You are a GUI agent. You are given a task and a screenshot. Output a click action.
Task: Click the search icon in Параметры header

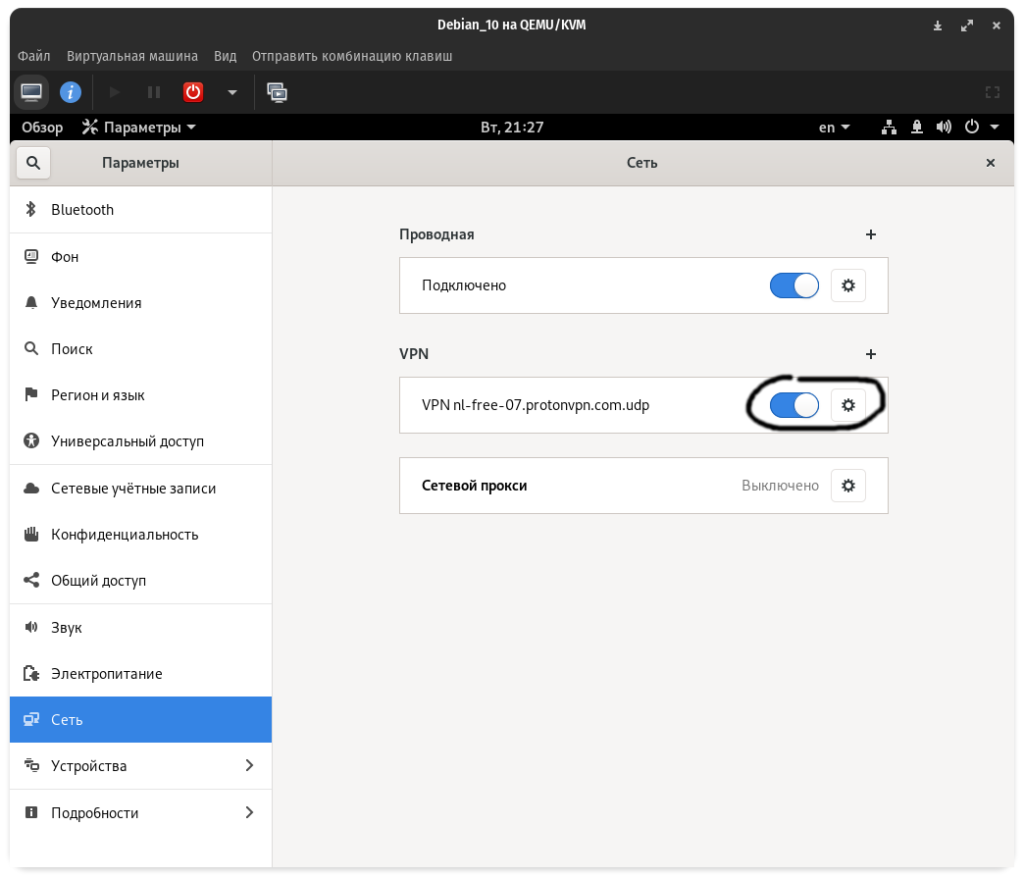point(33,163)
